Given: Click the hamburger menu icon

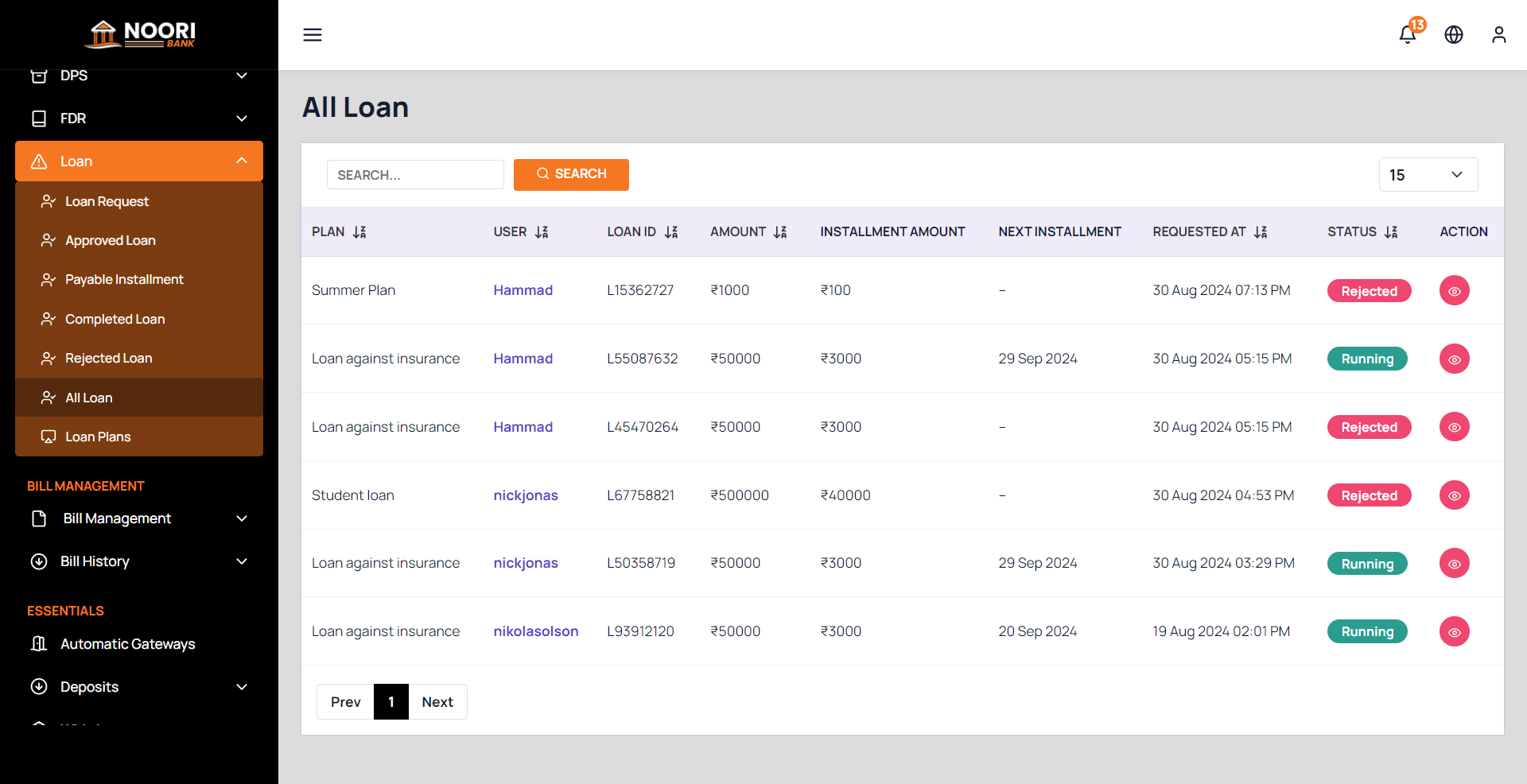Looking at the screenshot, I should 312,35.
